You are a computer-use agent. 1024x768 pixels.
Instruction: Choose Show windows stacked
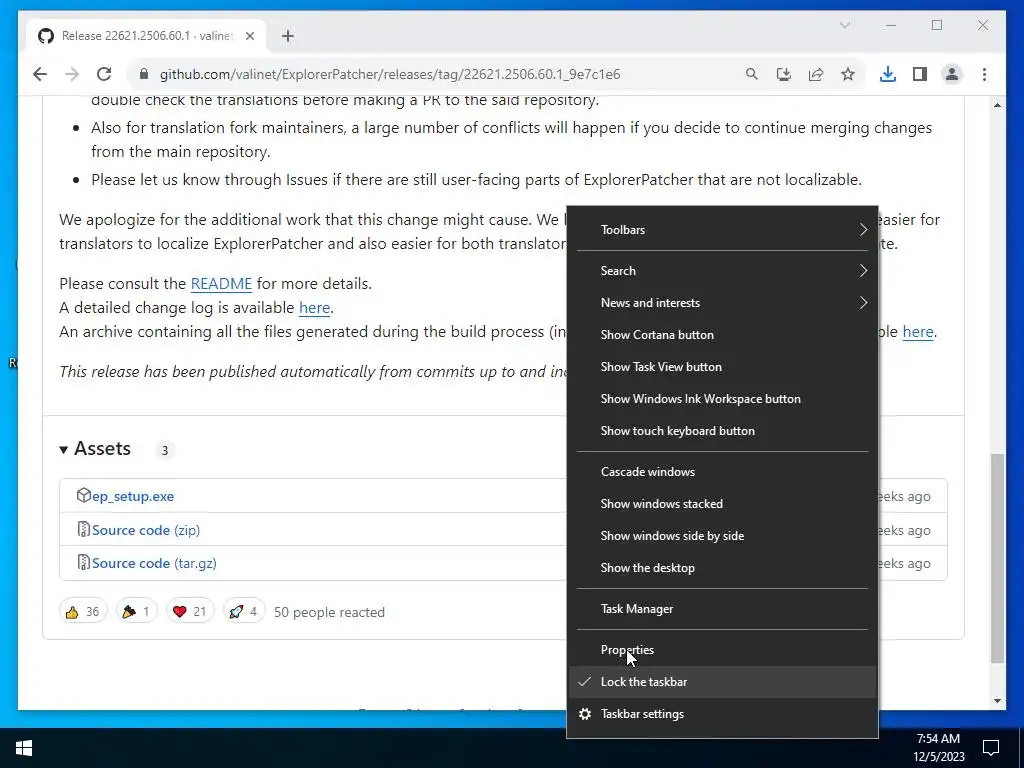click(x=722, y=504)
